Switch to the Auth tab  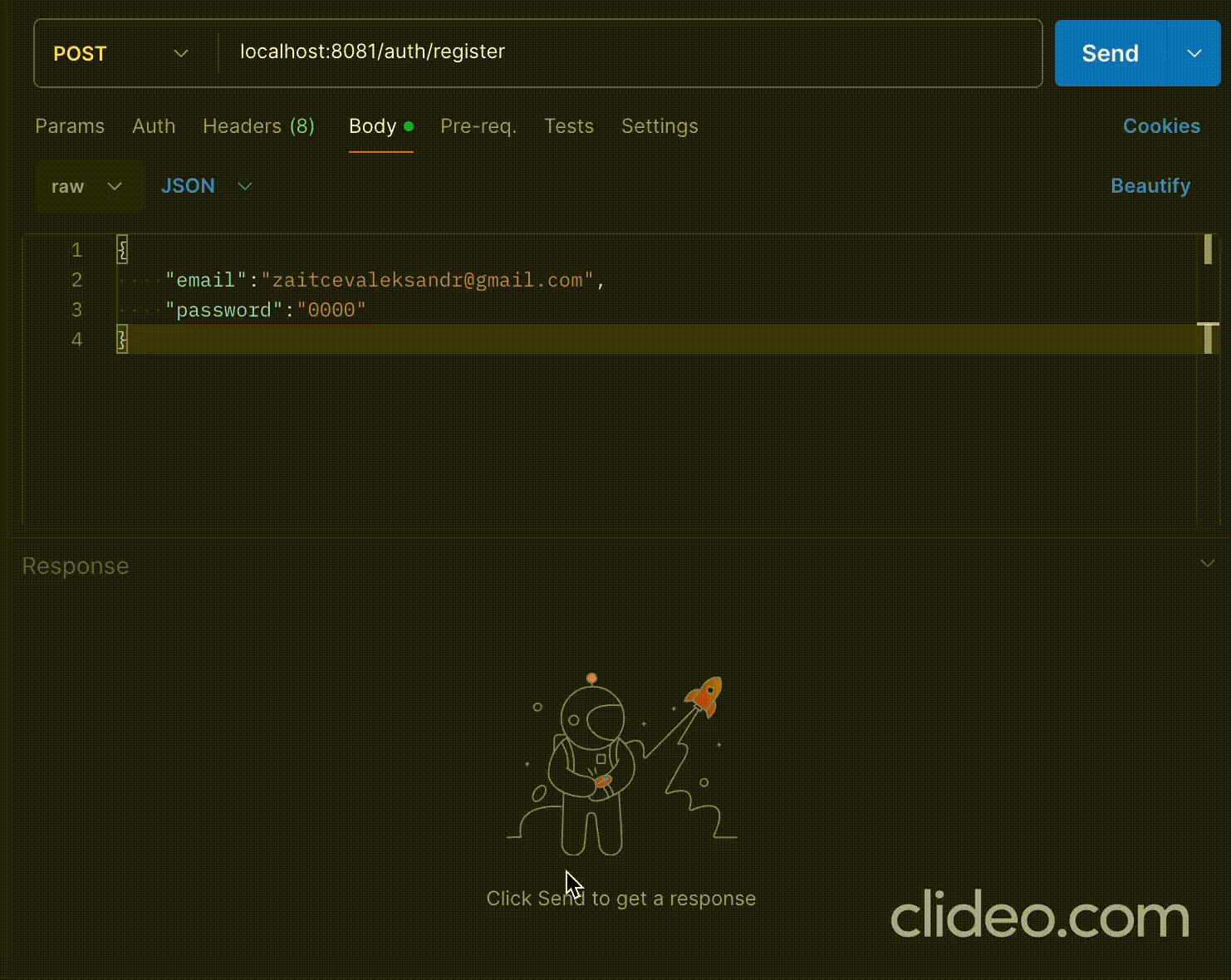pyautogui.click(x=154, y=126)
